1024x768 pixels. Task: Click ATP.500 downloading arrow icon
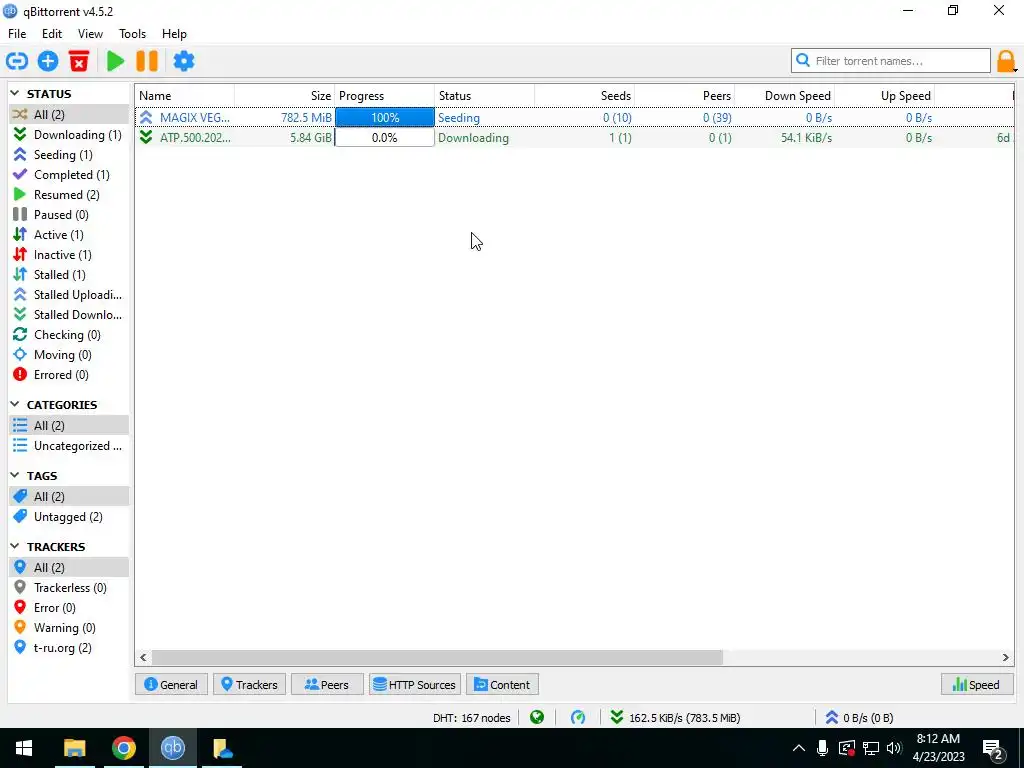coord(146,138)
